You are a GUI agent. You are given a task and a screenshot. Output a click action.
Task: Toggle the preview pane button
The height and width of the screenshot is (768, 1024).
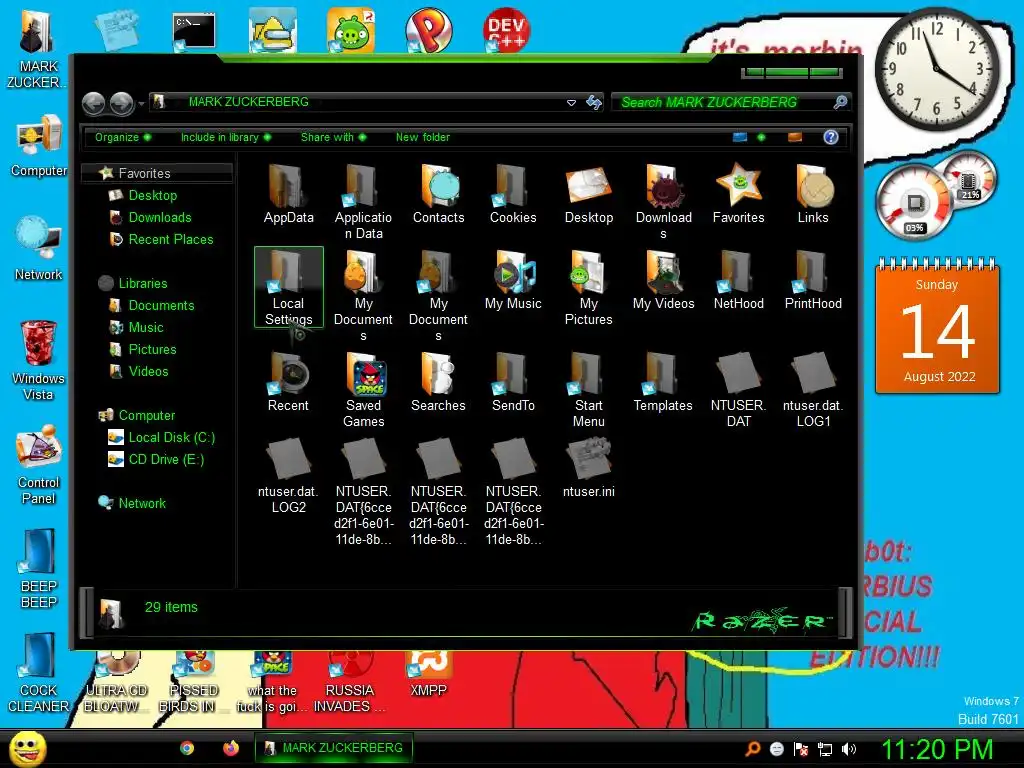pyautogui.click(x=795, y=137)
